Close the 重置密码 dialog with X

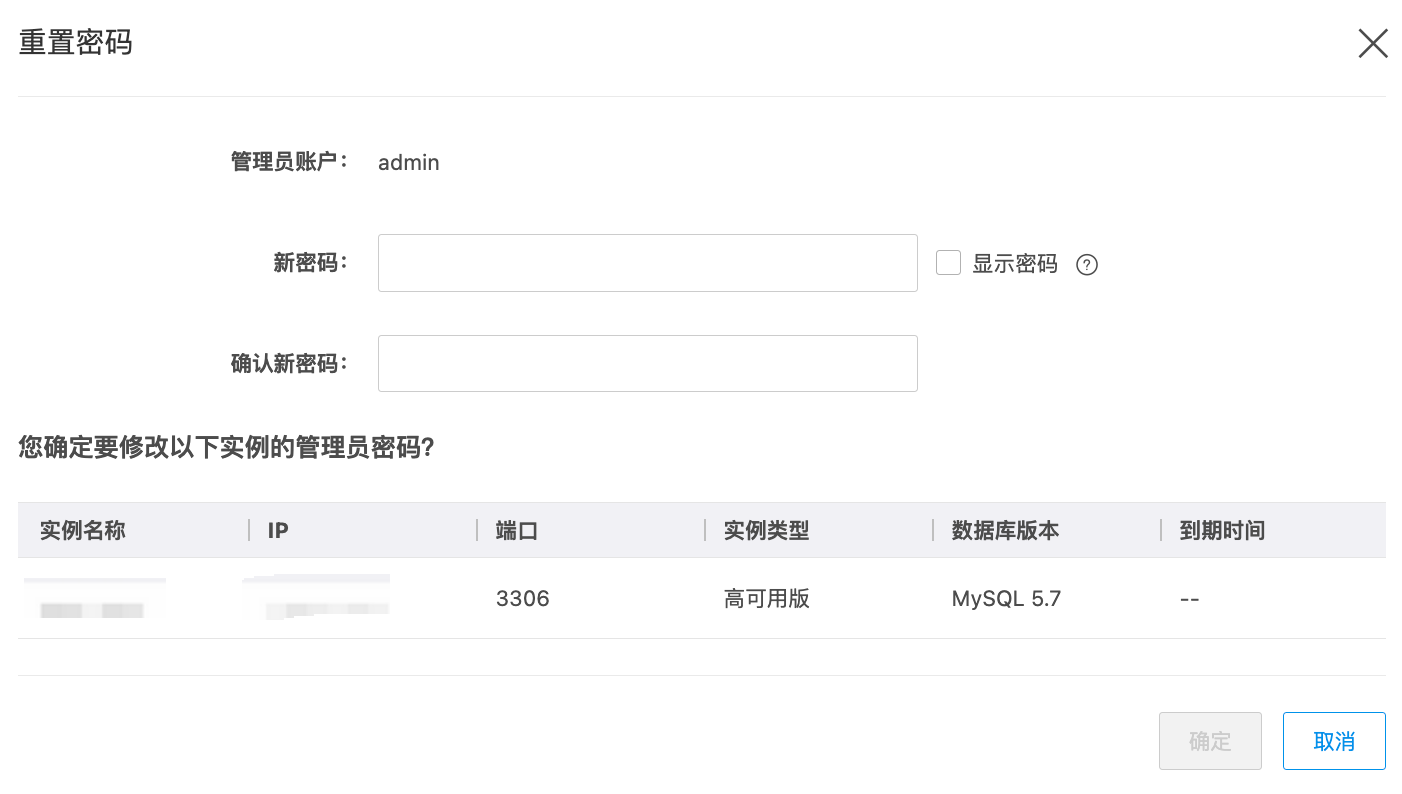pyautogui.click(x=1372, y=43)
